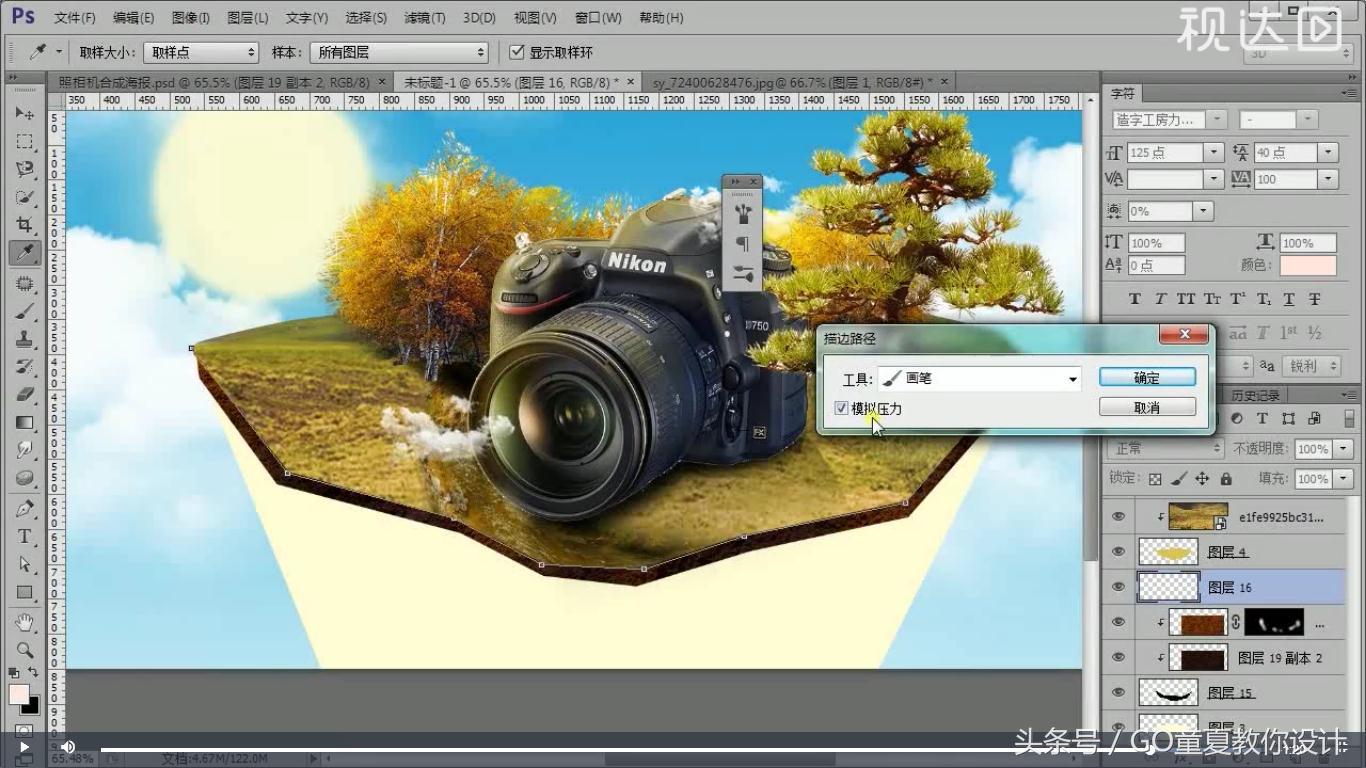
Task: Open the 画笔 tool dropdown in the dialog
Action: (x=1071, y=378)
